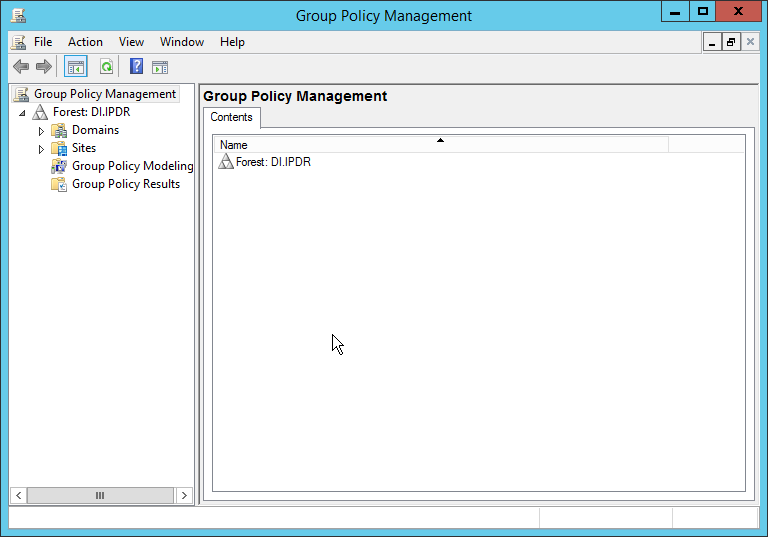Viewport: 768px width, 537px height.
Task: Click the tree pane horizontal scrollbar right arrow
Action: pyautogui.click(x=184, y=496)
